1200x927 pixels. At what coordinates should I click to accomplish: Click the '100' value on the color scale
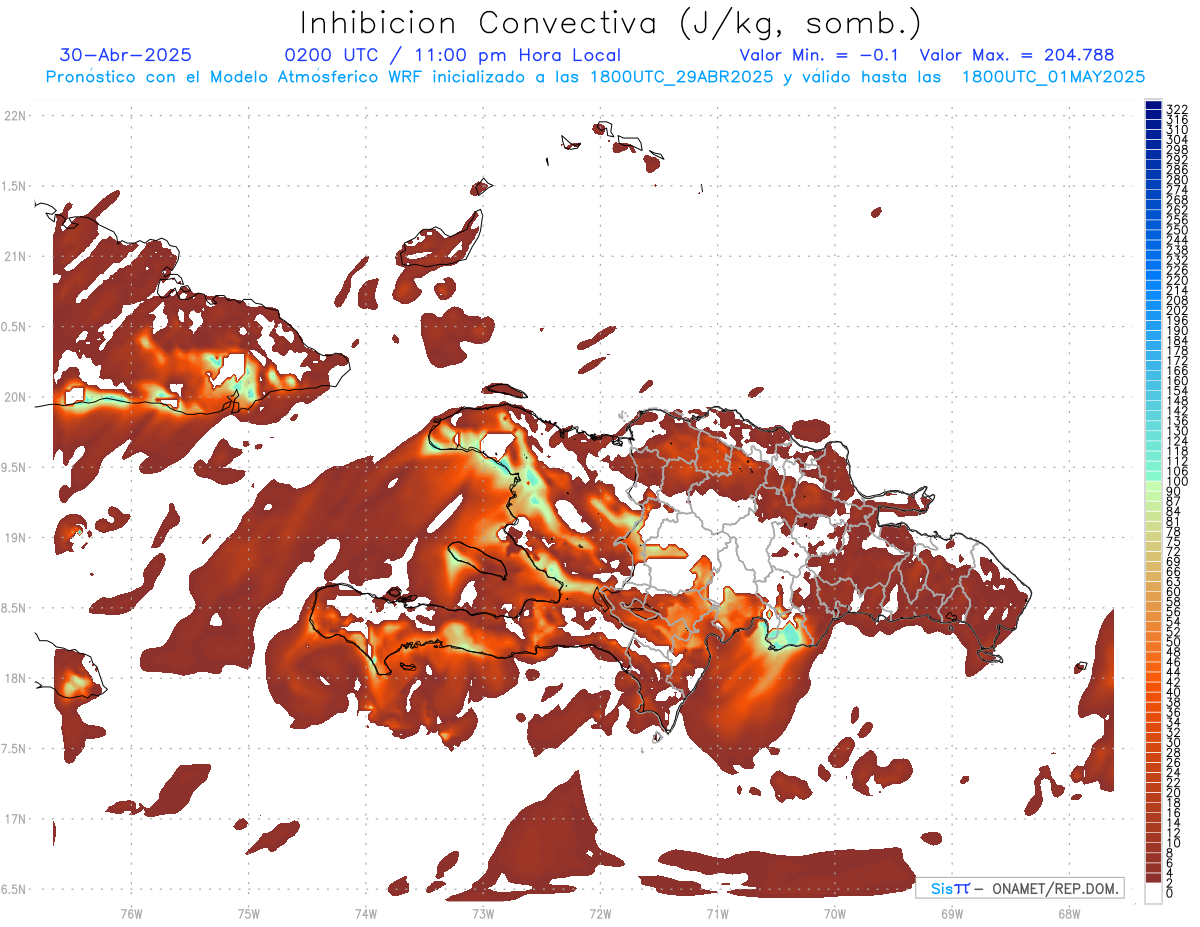[1176, 481]
